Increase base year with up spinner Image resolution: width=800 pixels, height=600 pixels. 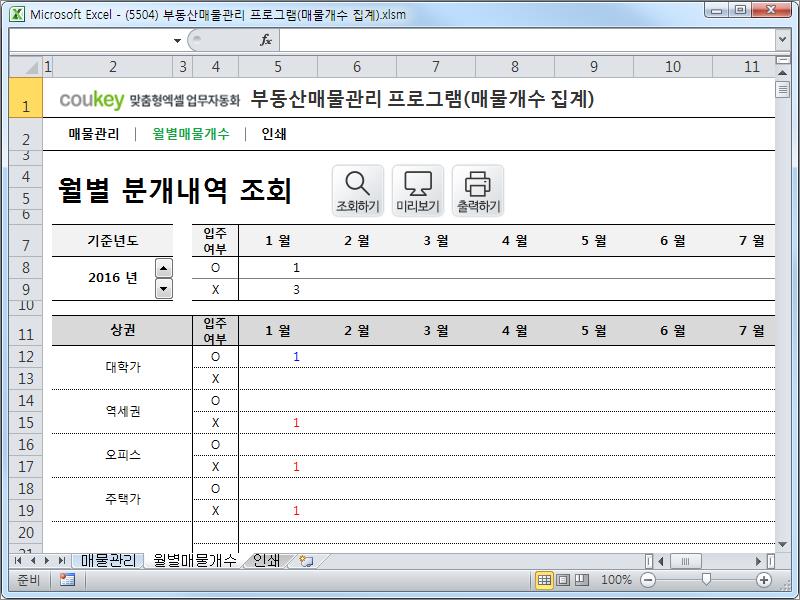(163, 268)
